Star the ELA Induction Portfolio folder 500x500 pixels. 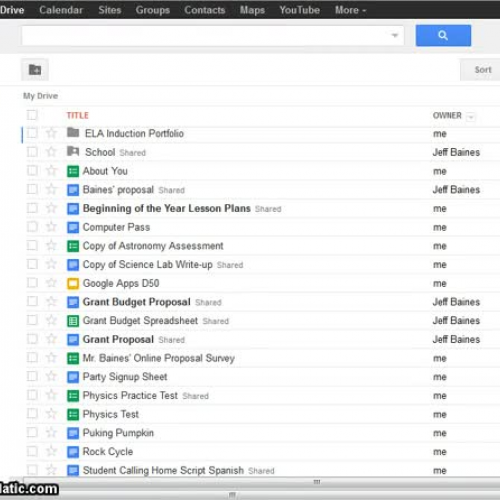point(51,133)
